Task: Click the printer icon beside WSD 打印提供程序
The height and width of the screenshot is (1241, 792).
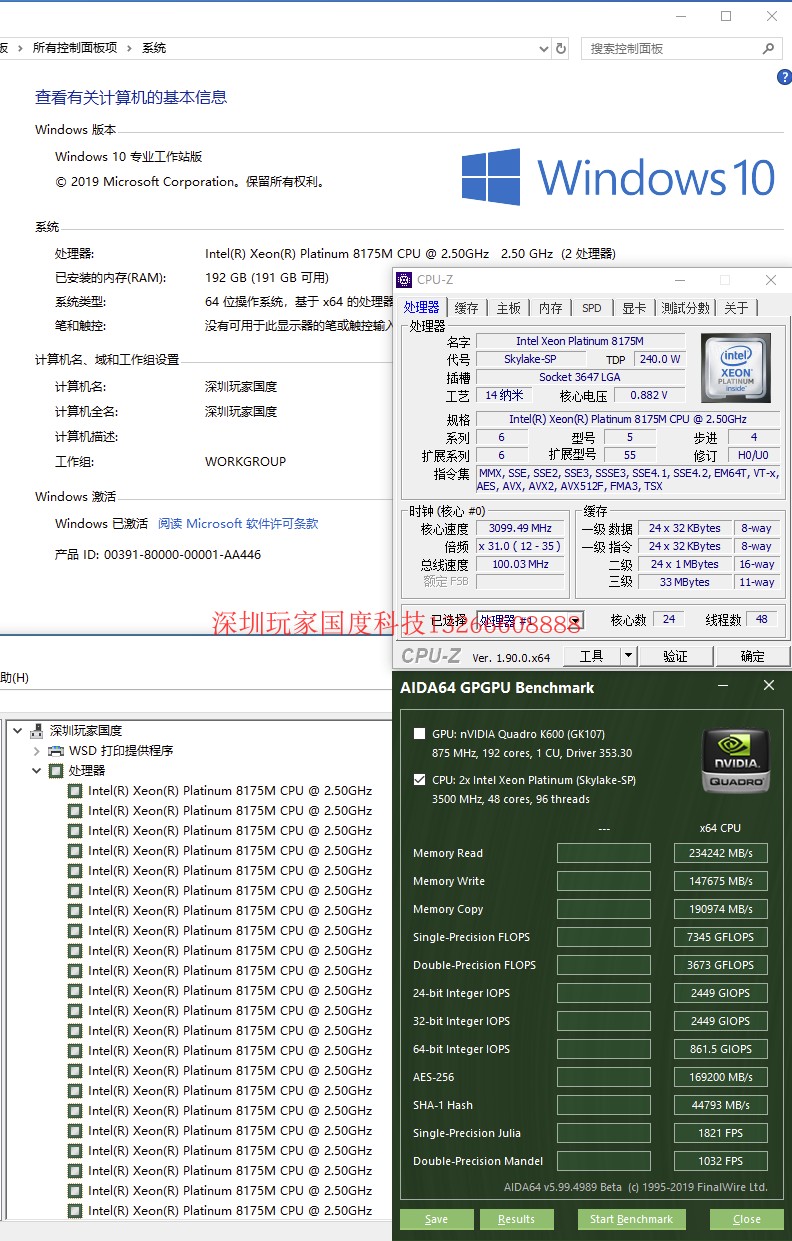Action: click(56, 750)
